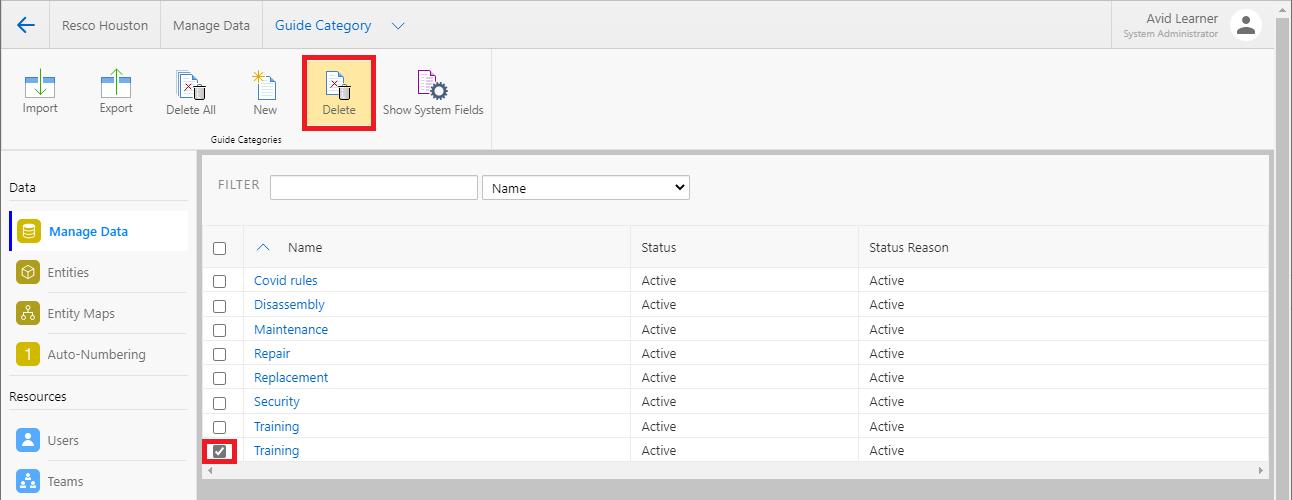
Task: Expand the Guide Category chevron dropdown
Action: pos(398,26)
